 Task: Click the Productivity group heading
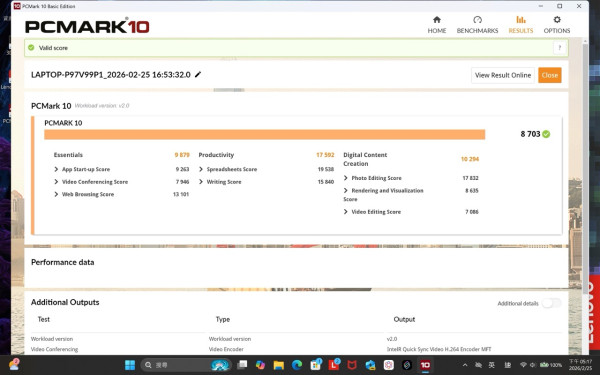[216, 155]
